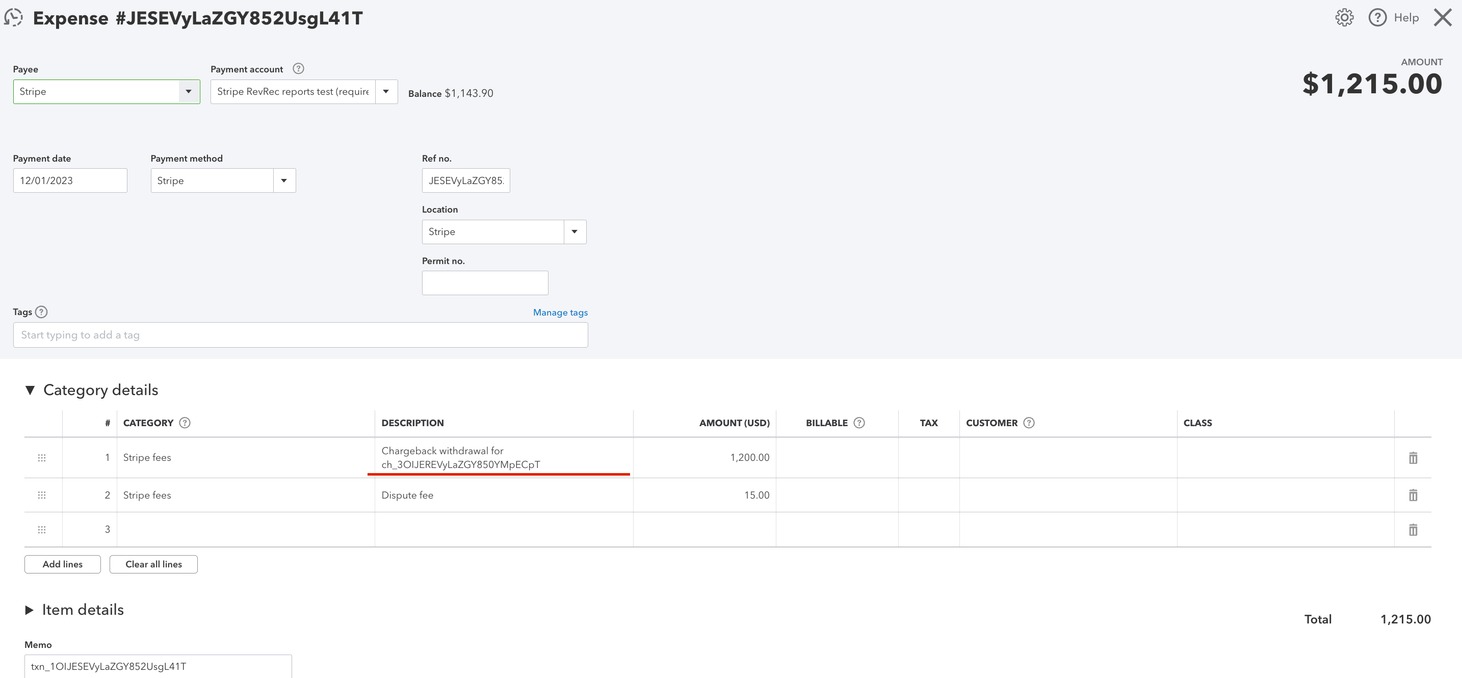Click the Clear all lines button
This screenshot has height=678, width=1462.
click(153, 564)
